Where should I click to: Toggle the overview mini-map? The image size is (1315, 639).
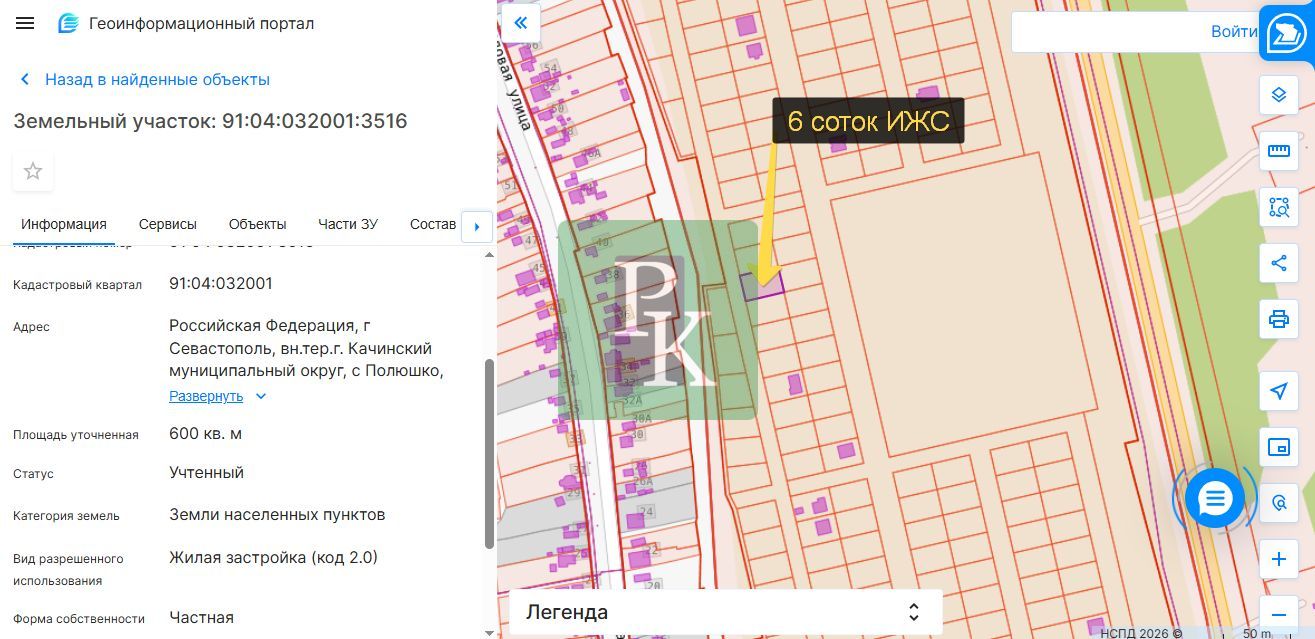point(1278,447)
